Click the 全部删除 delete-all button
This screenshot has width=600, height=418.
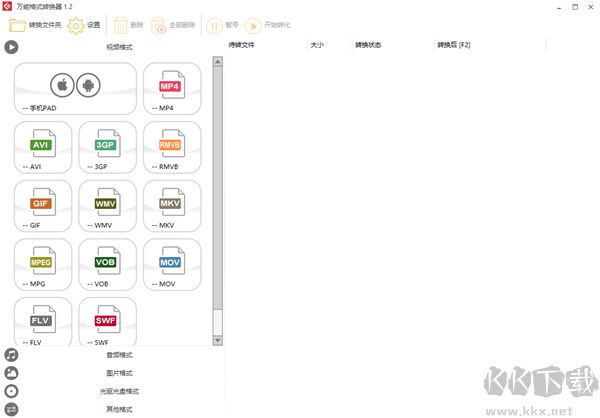coord(173,25)
